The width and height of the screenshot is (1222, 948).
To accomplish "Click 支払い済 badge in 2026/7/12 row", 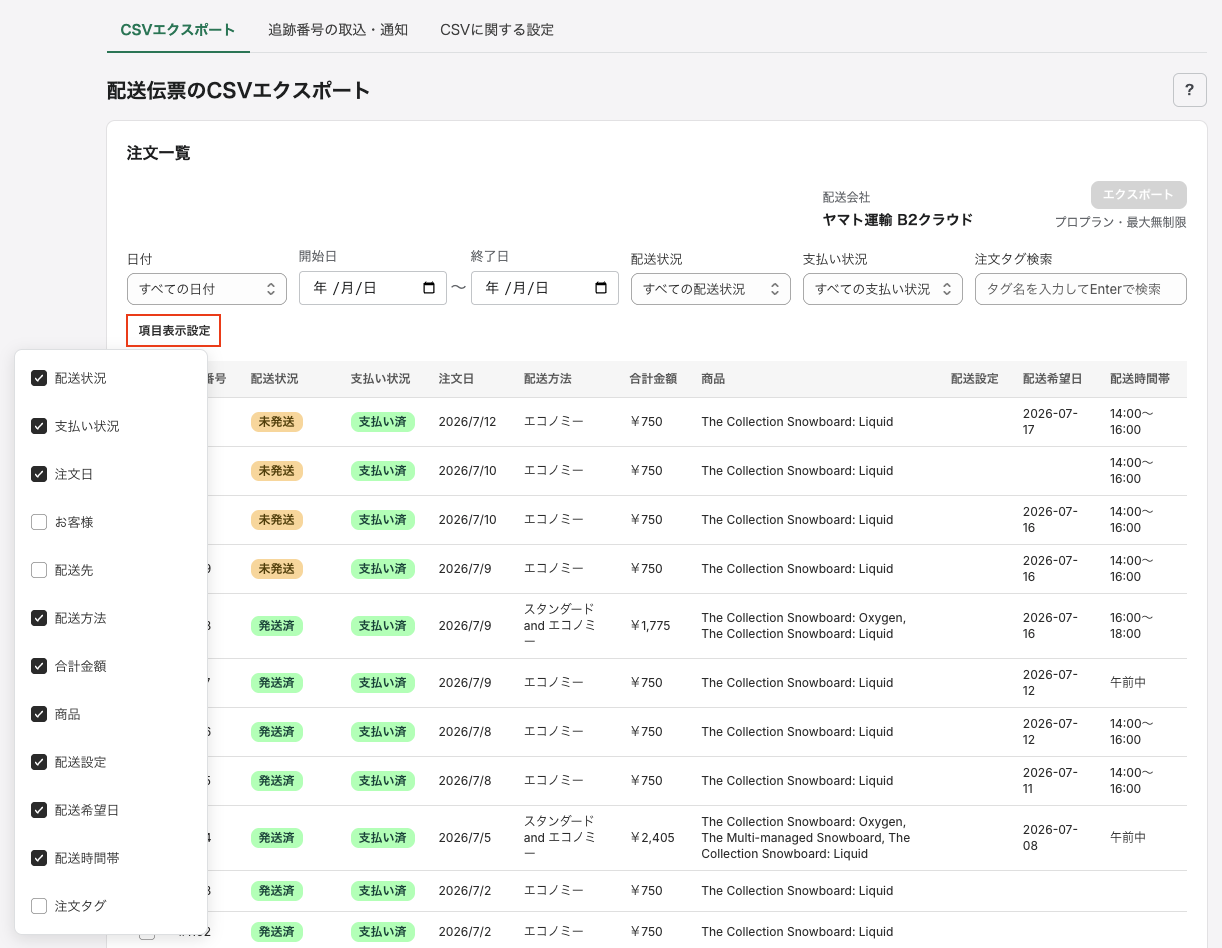I will coord(383,422).
